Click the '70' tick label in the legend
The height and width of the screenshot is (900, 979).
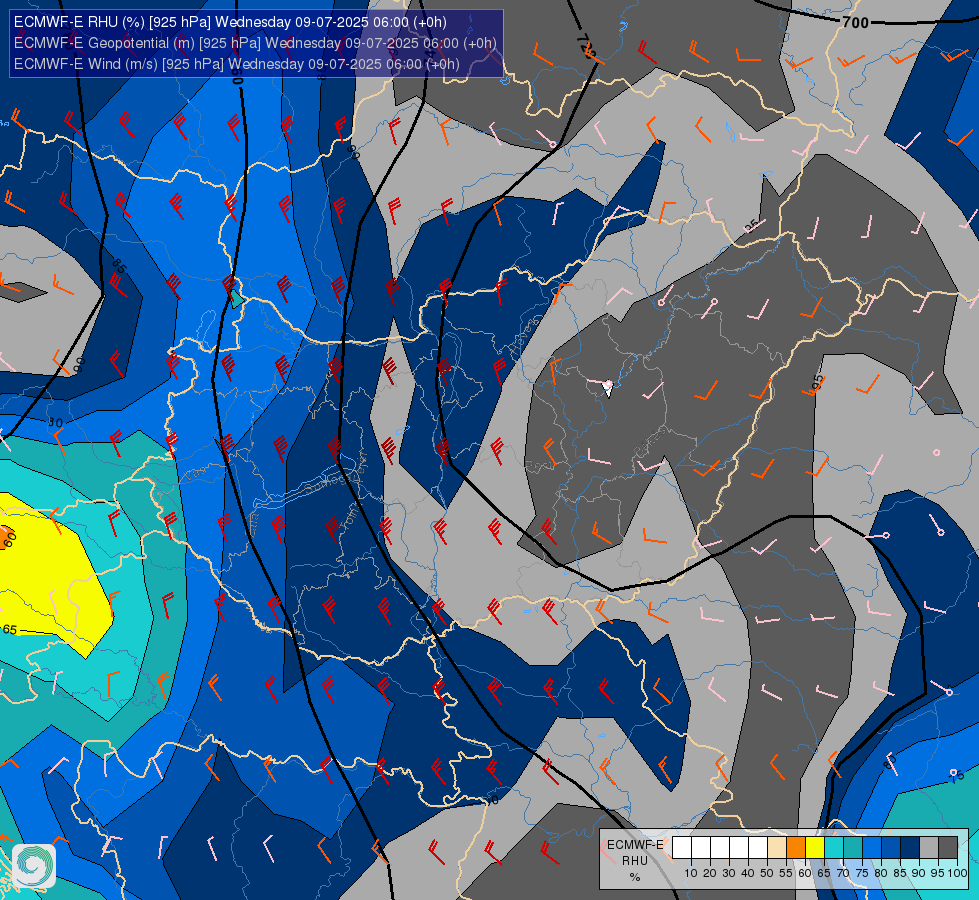coord(843,873)
